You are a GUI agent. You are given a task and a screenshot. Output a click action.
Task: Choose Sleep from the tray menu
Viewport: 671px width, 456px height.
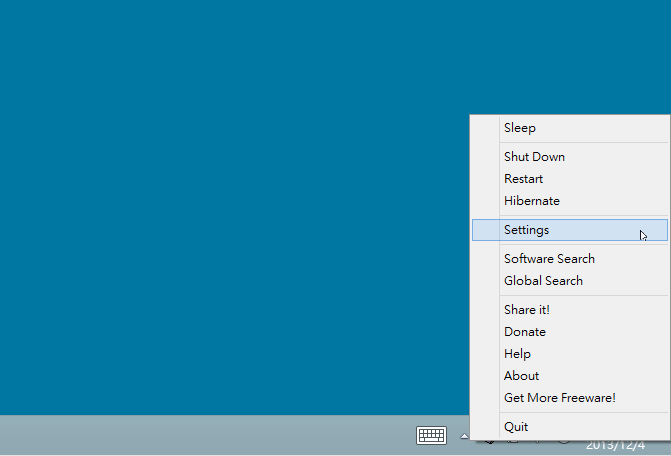point(570,128)
